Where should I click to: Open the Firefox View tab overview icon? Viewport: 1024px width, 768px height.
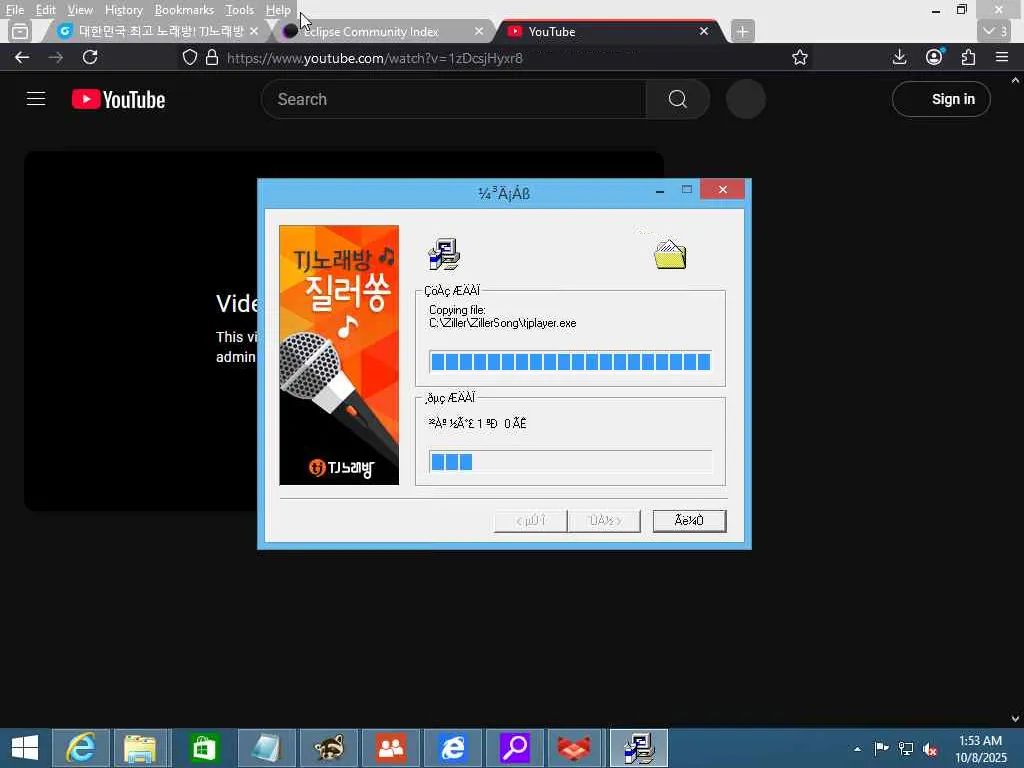[20, 31]
